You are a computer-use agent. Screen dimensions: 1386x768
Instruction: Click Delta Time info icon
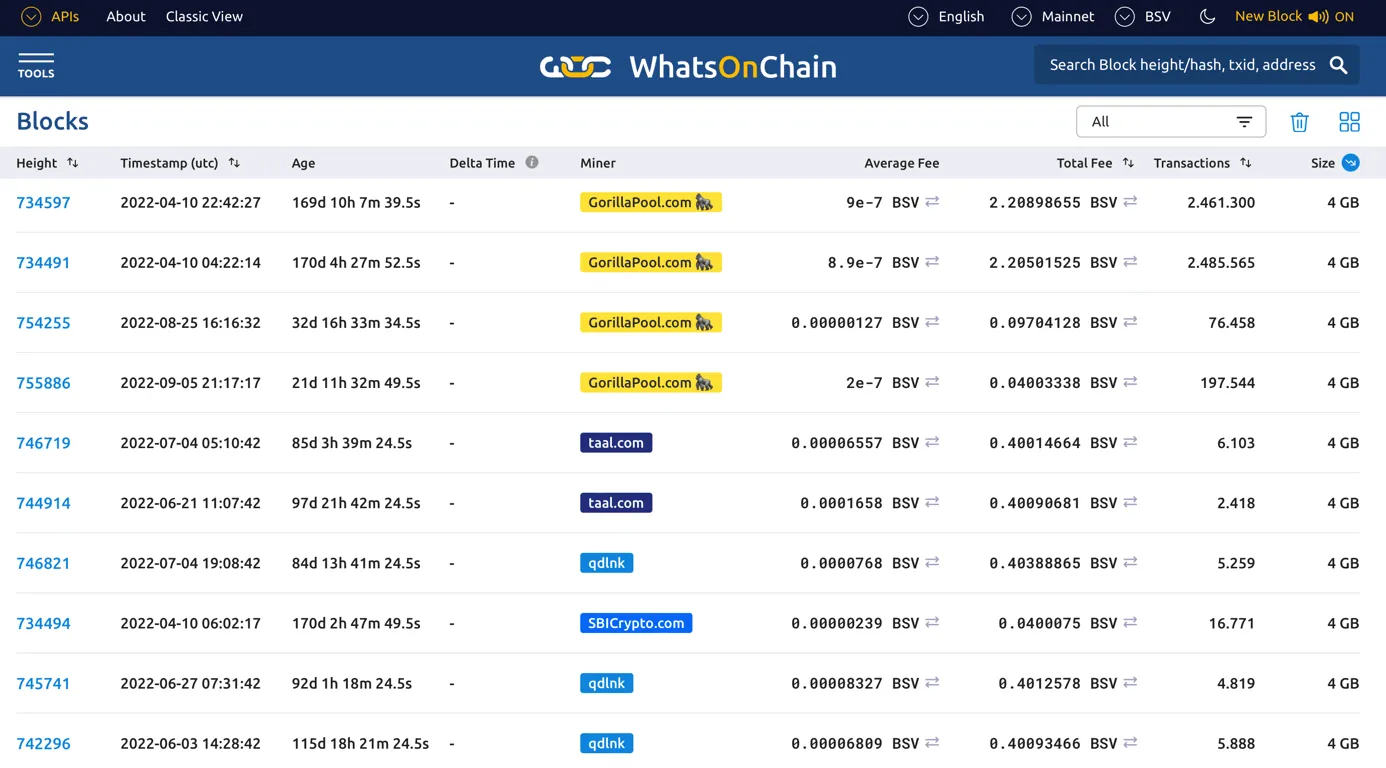tap(532, 162)
